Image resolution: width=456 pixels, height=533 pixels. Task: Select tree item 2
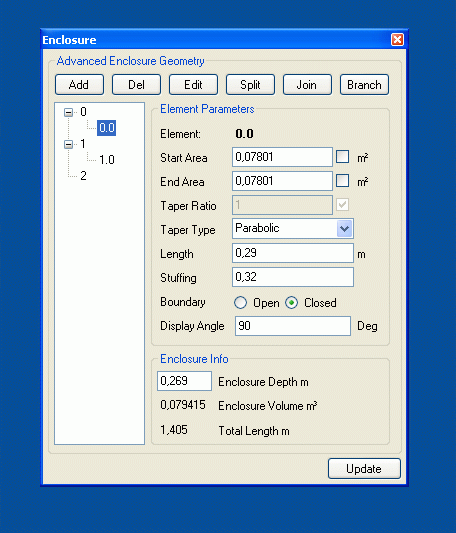click(x=83, y=176)
